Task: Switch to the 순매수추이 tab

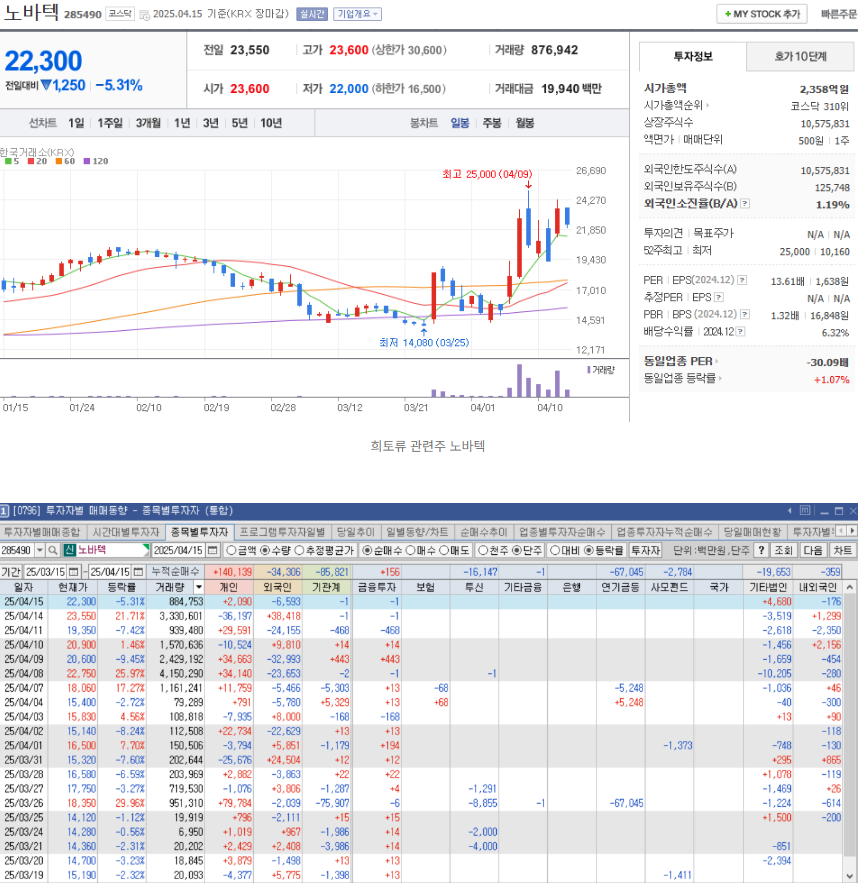Action: (x=484, y=532)
